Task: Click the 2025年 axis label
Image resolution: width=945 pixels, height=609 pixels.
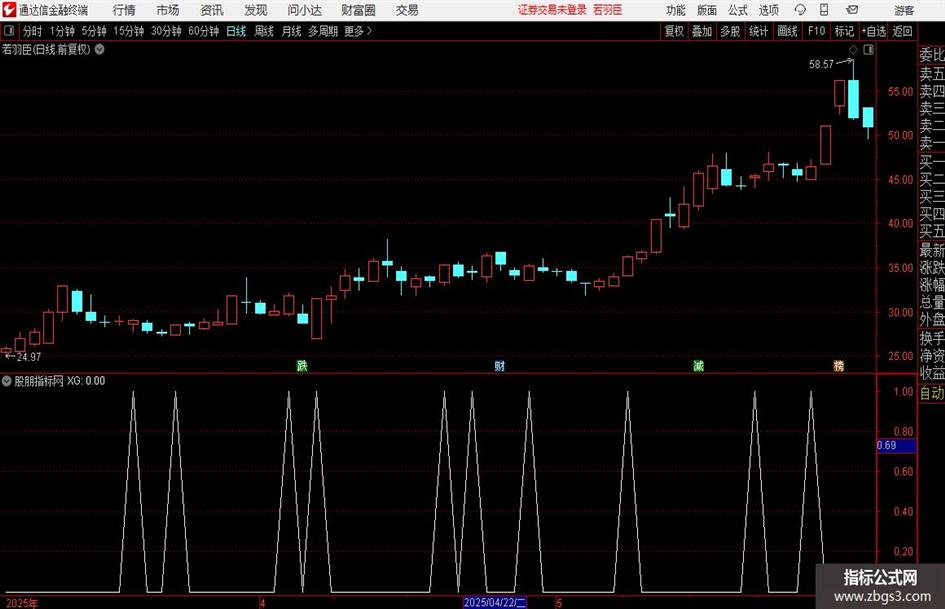Action: point(22,603)
